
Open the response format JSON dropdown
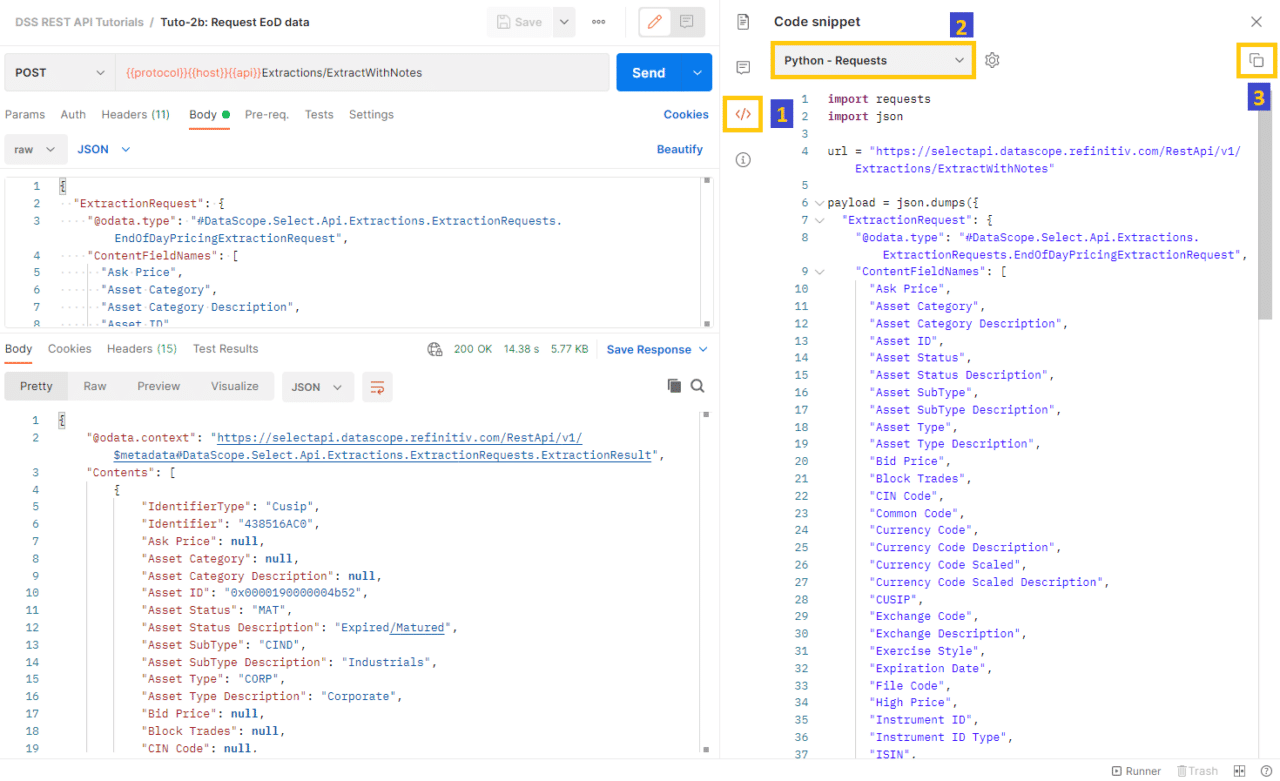click(x=318, y=387)
